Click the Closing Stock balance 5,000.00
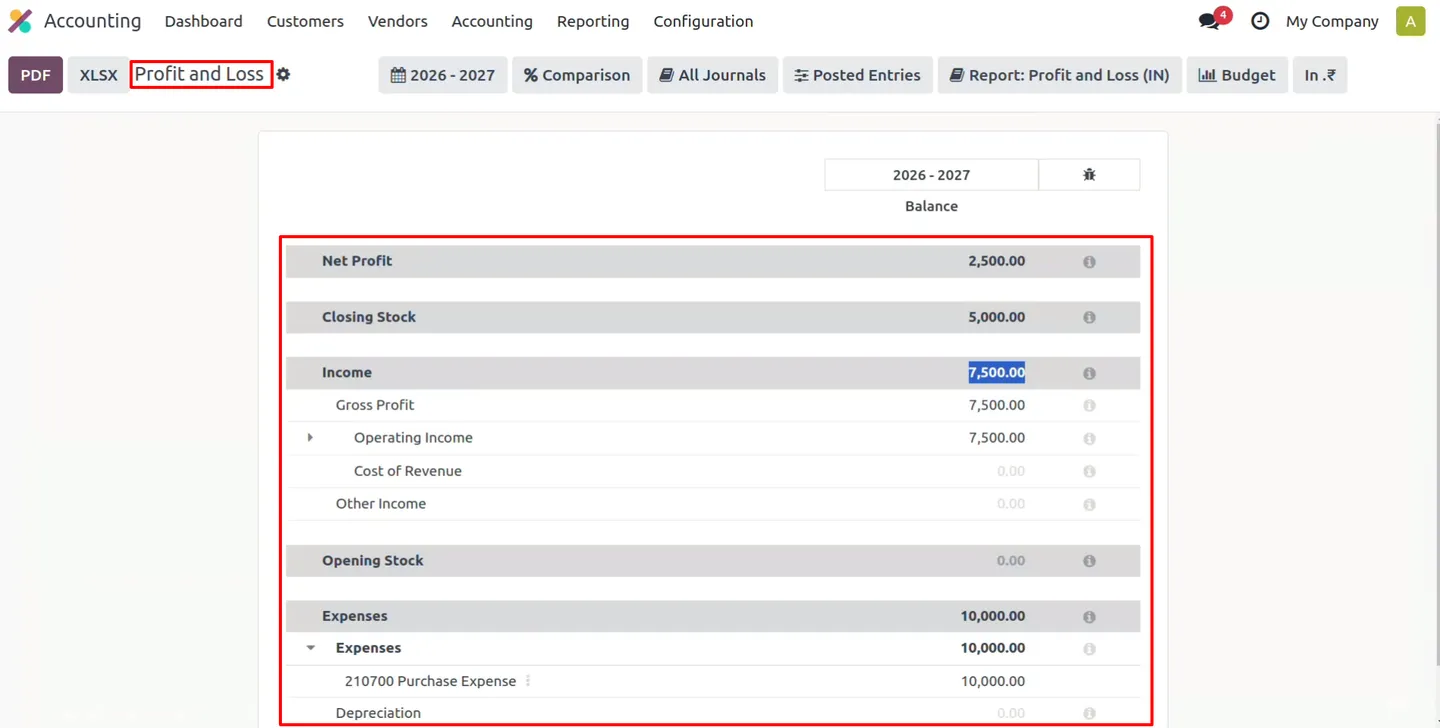 pos(996,317)
